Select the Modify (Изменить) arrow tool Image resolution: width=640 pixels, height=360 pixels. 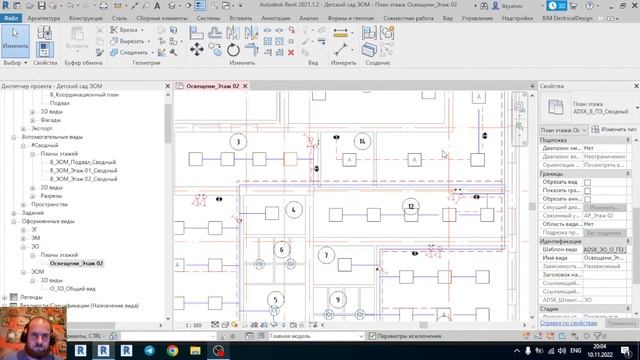[x=15, y=41]
